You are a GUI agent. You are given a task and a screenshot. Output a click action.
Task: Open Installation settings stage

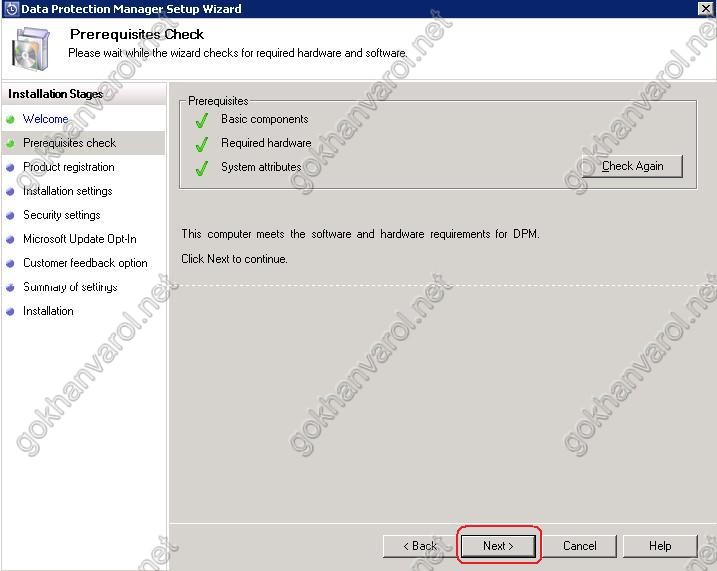coord(67,191)
